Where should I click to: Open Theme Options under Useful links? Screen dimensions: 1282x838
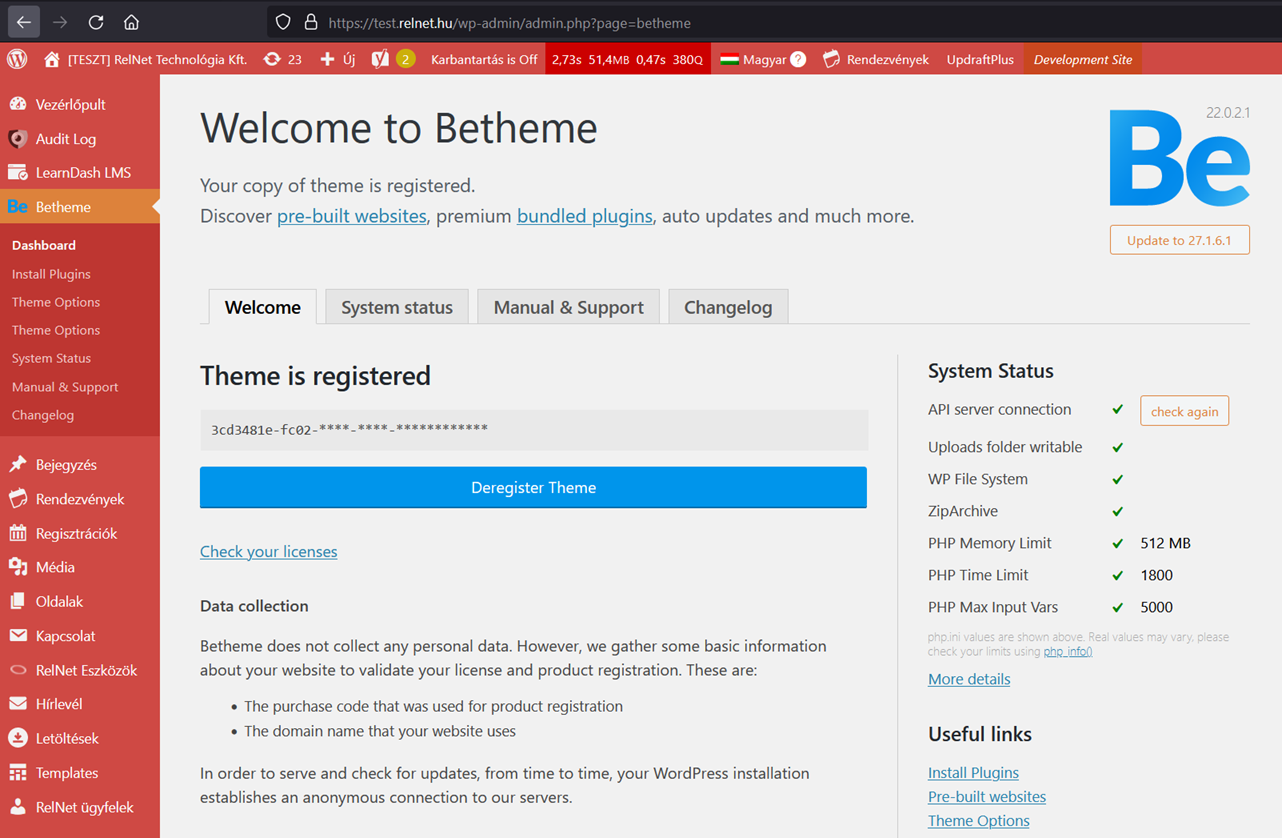(x=979, y=821)
